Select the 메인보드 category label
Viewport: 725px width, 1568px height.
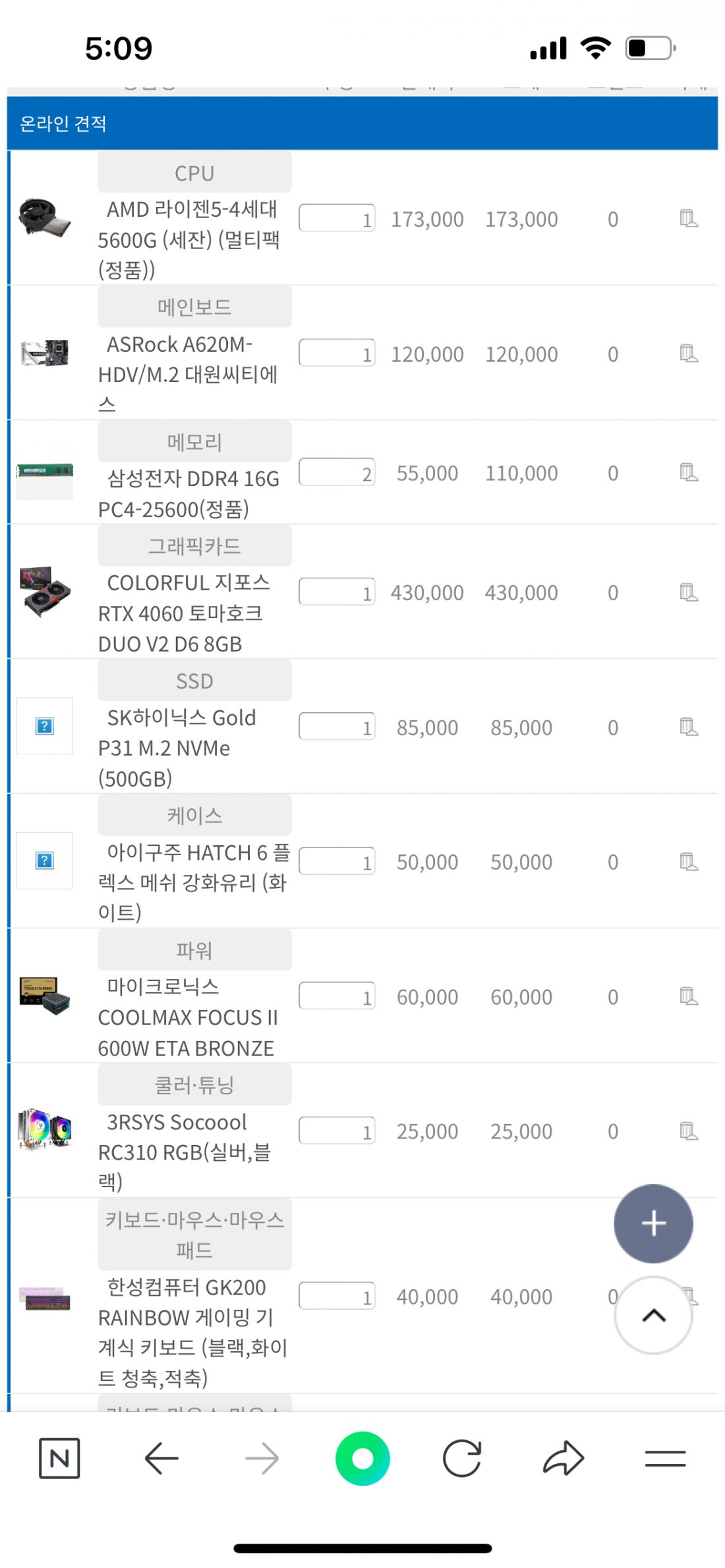[194, 307]
